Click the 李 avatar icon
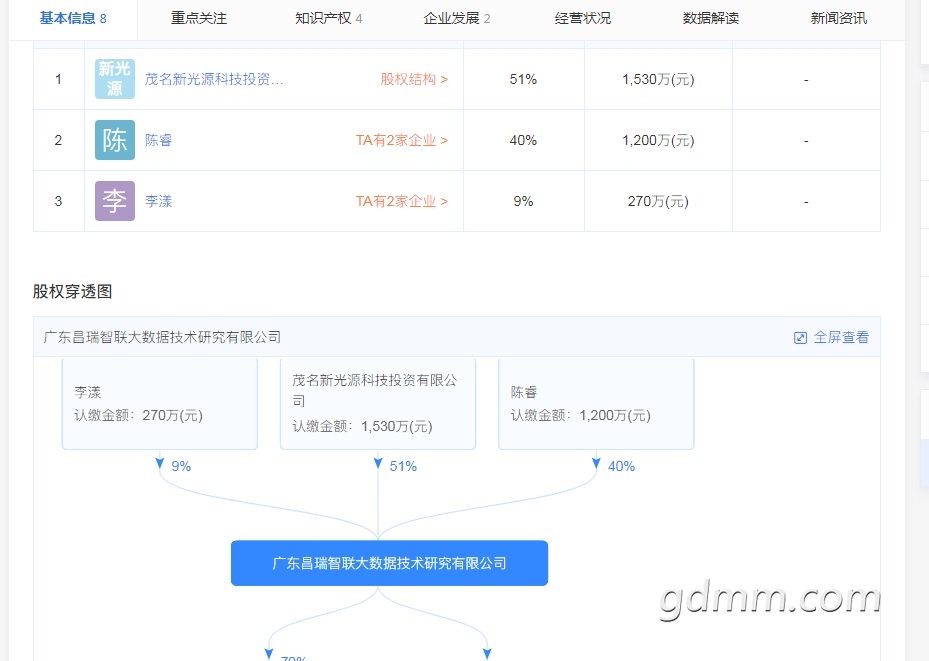929x661 pixels. coord(115,201)
